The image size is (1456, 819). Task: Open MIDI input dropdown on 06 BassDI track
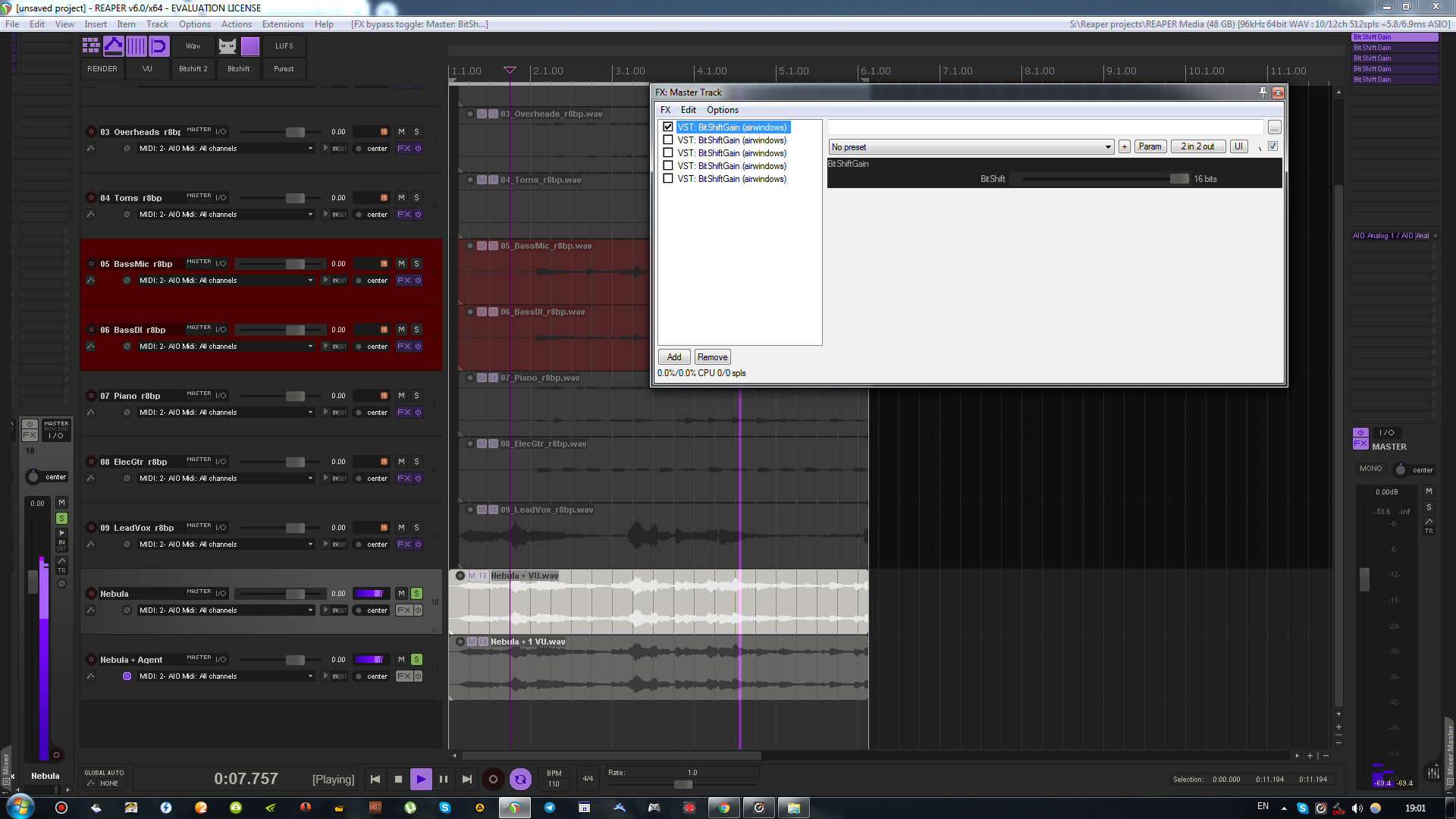tap(226, 347)
